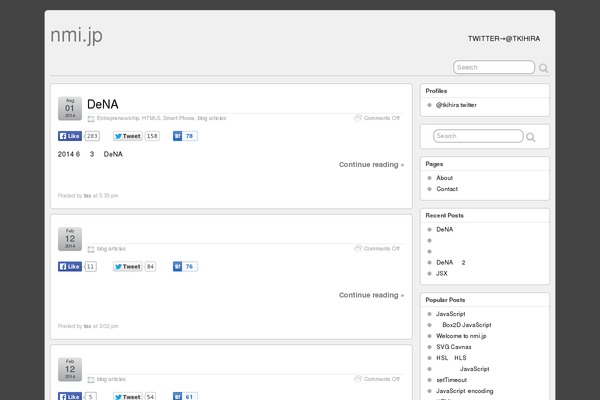Click the sidebar Search input field
The width and height of the screenshot is (600, 400).
coord(478,136)
